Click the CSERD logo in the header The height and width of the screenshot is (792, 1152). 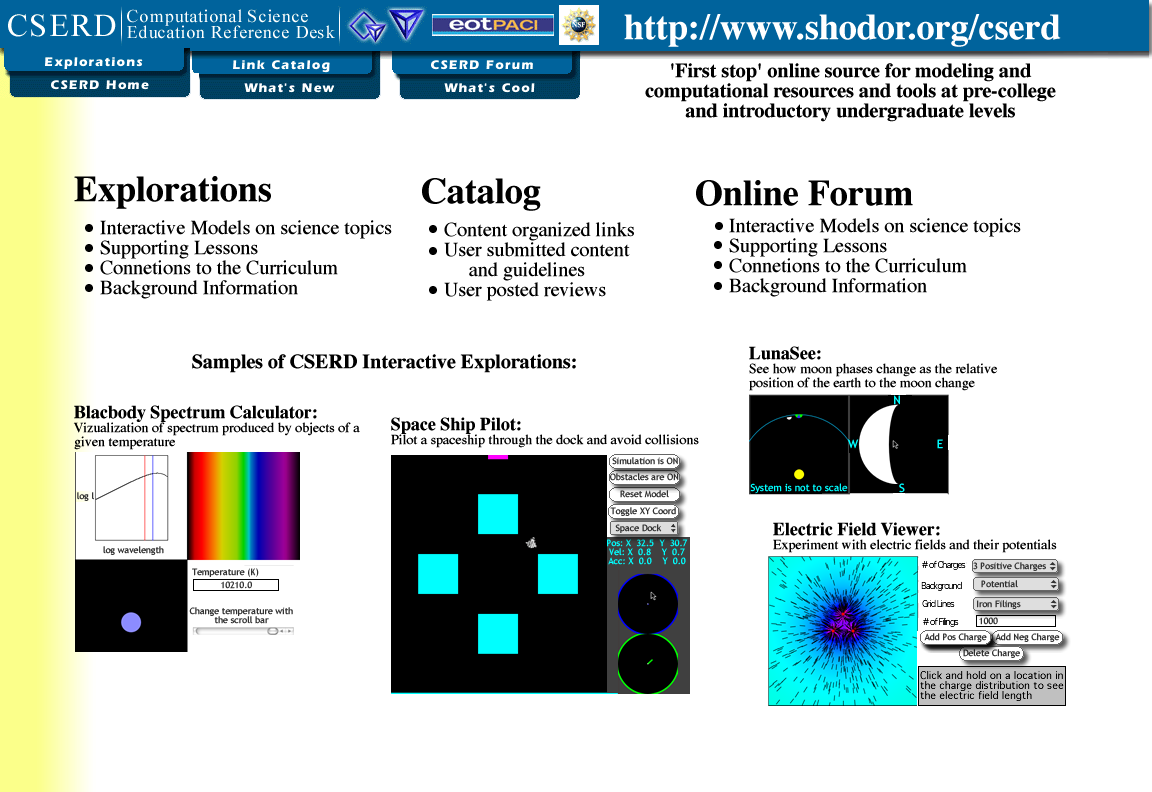(62, 25)
